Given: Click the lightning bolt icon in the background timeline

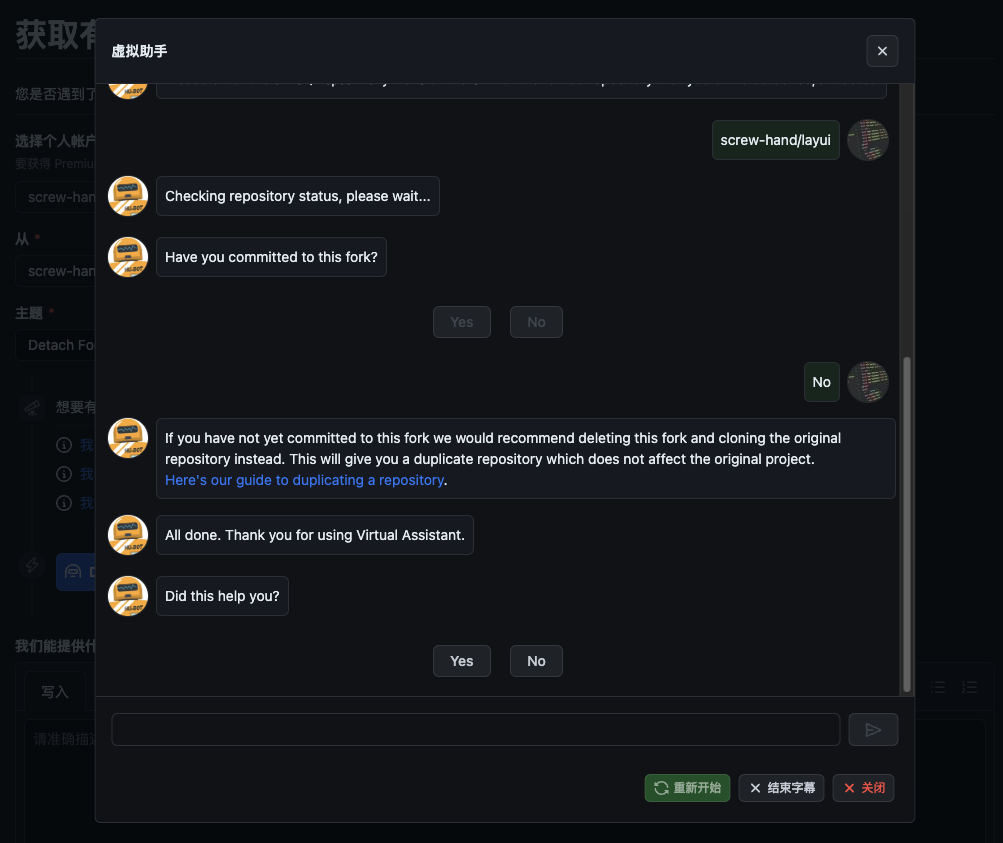Looking at the screenshot, I should click(33, 565).
